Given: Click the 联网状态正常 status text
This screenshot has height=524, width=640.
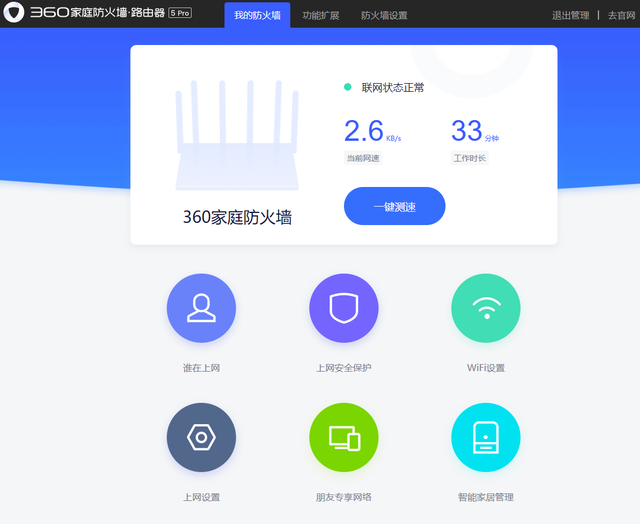Looking at the screenshot, I should [x=393, y=87].
